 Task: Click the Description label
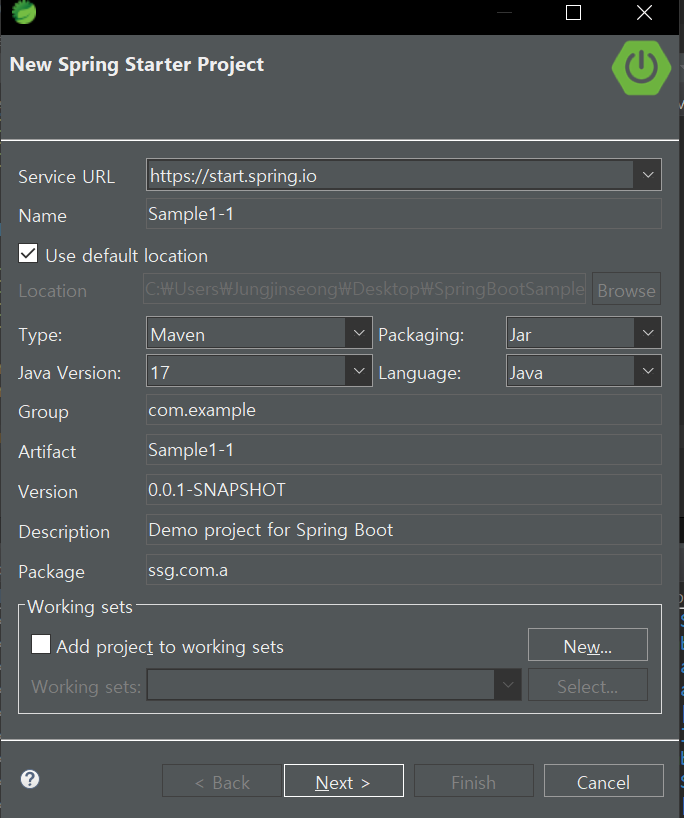click(64, 532)
